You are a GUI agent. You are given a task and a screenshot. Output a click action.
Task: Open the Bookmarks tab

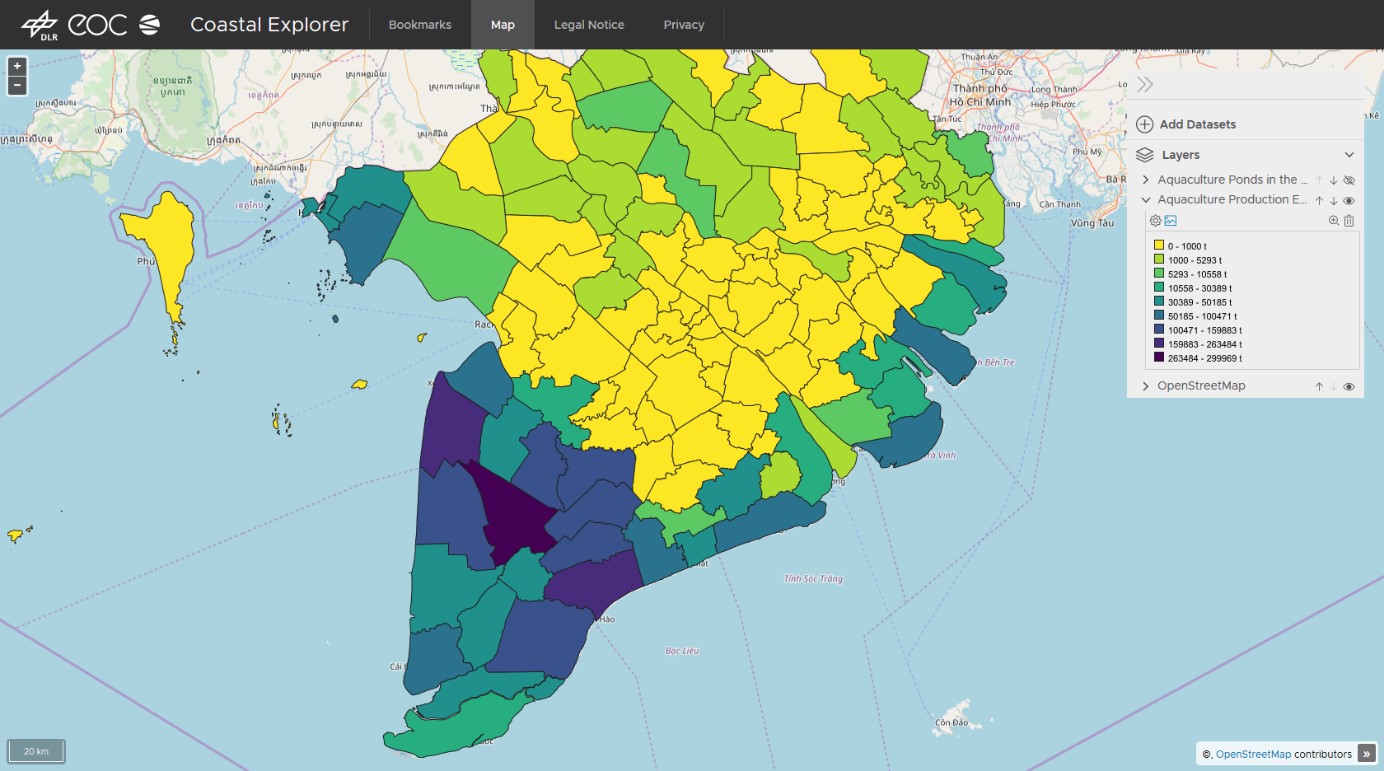[420, 25]
